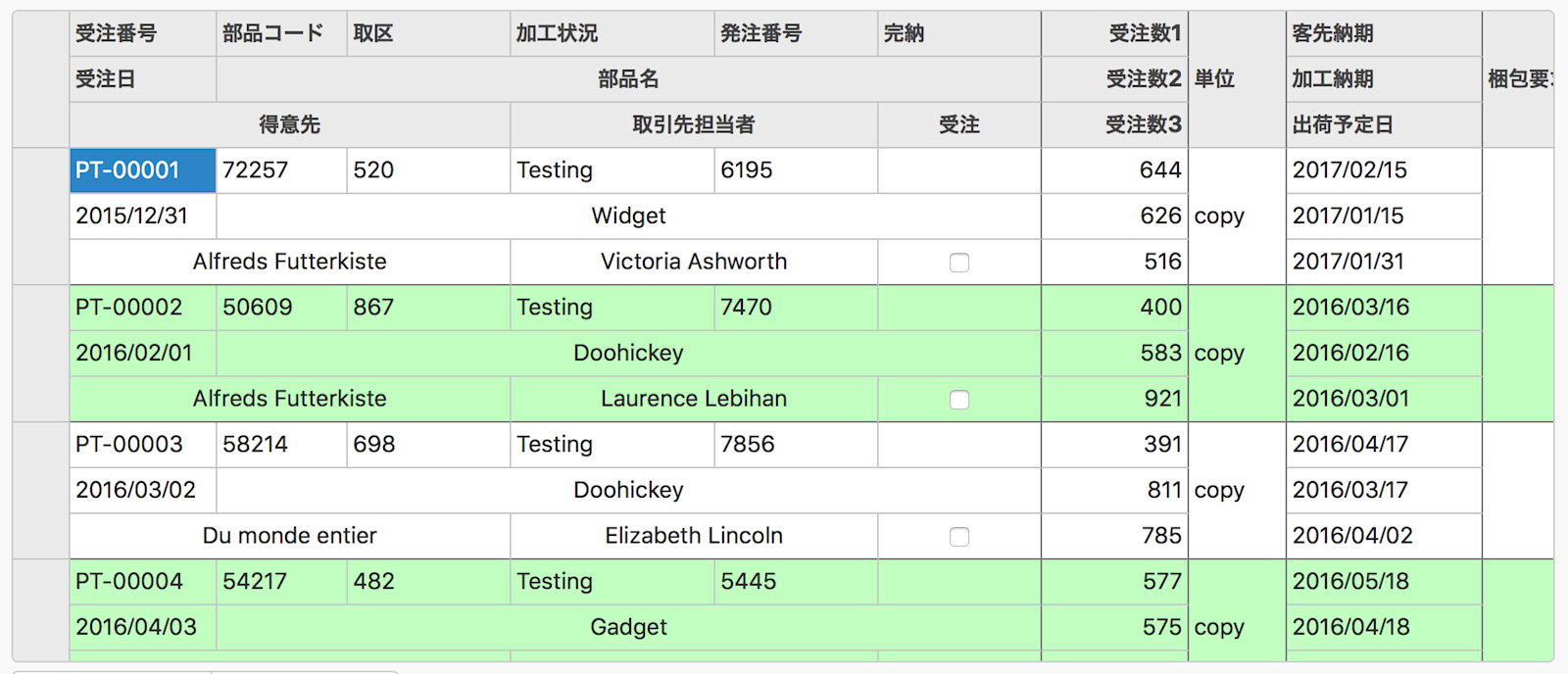The width and height of the screenshot is (1568, 674).
Task: Tick 受注 checkbox for Elizabeth Lincoln row
Action: click(x=959, y=537)
